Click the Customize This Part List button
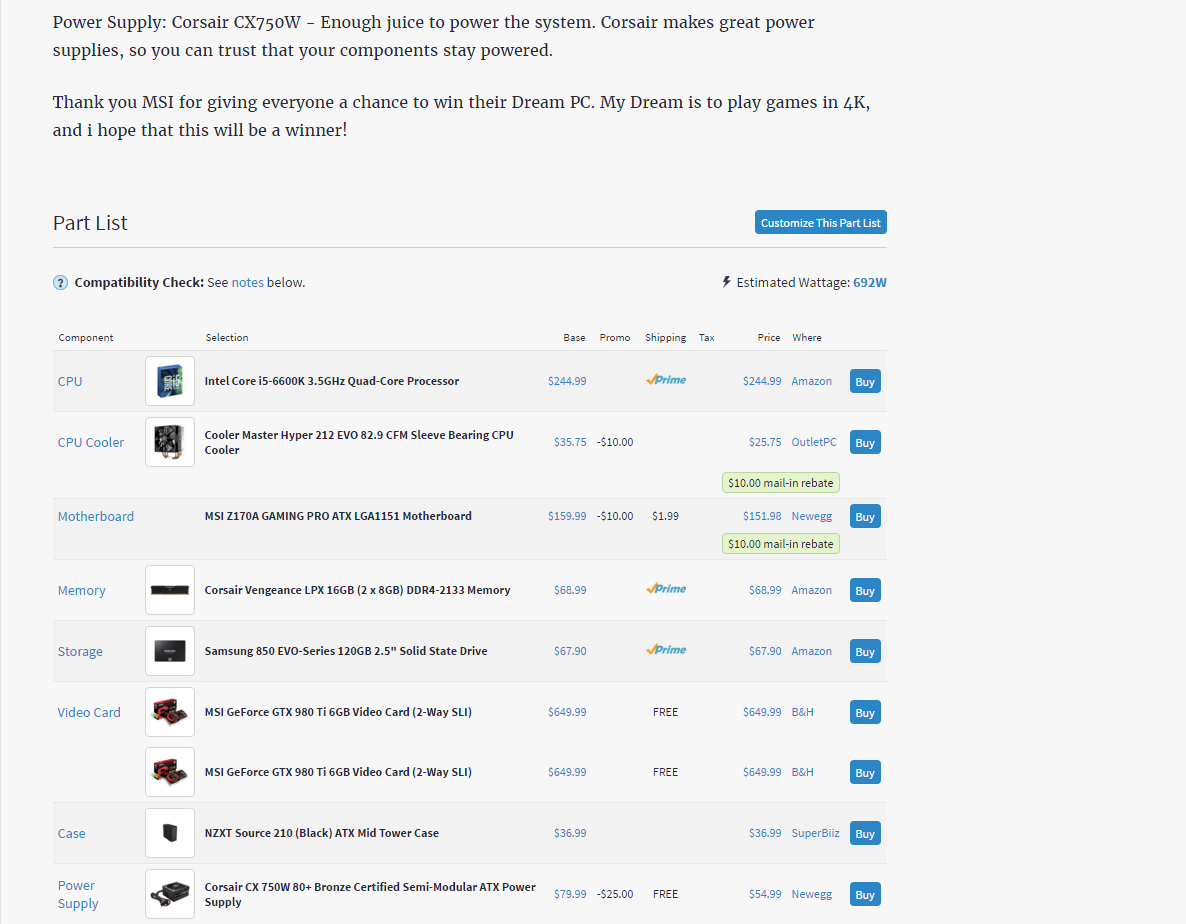 point(821,222)
